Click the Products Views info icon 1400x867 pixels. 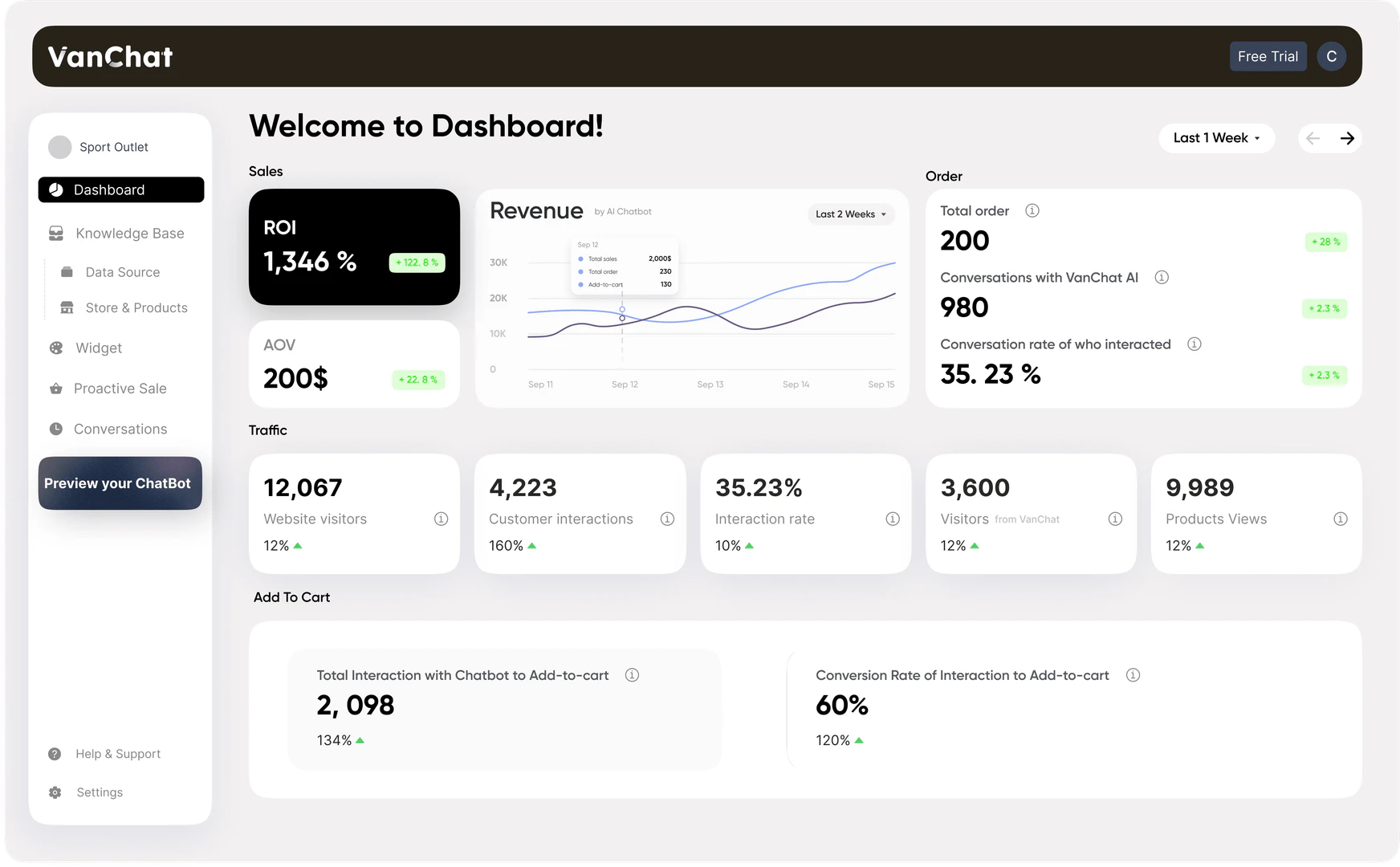1341,519
